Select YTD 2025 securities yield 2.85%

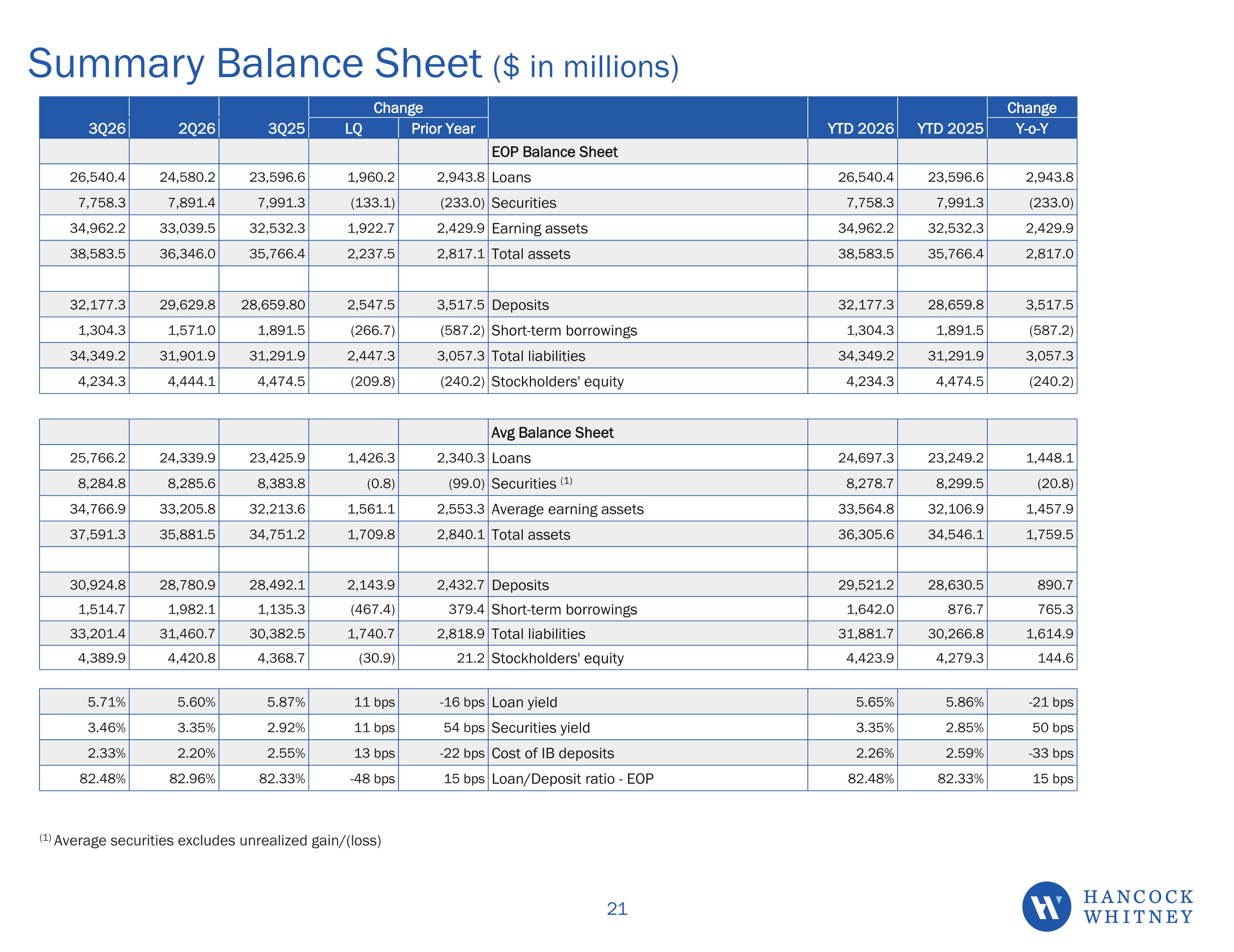click(x=965, y=727)
